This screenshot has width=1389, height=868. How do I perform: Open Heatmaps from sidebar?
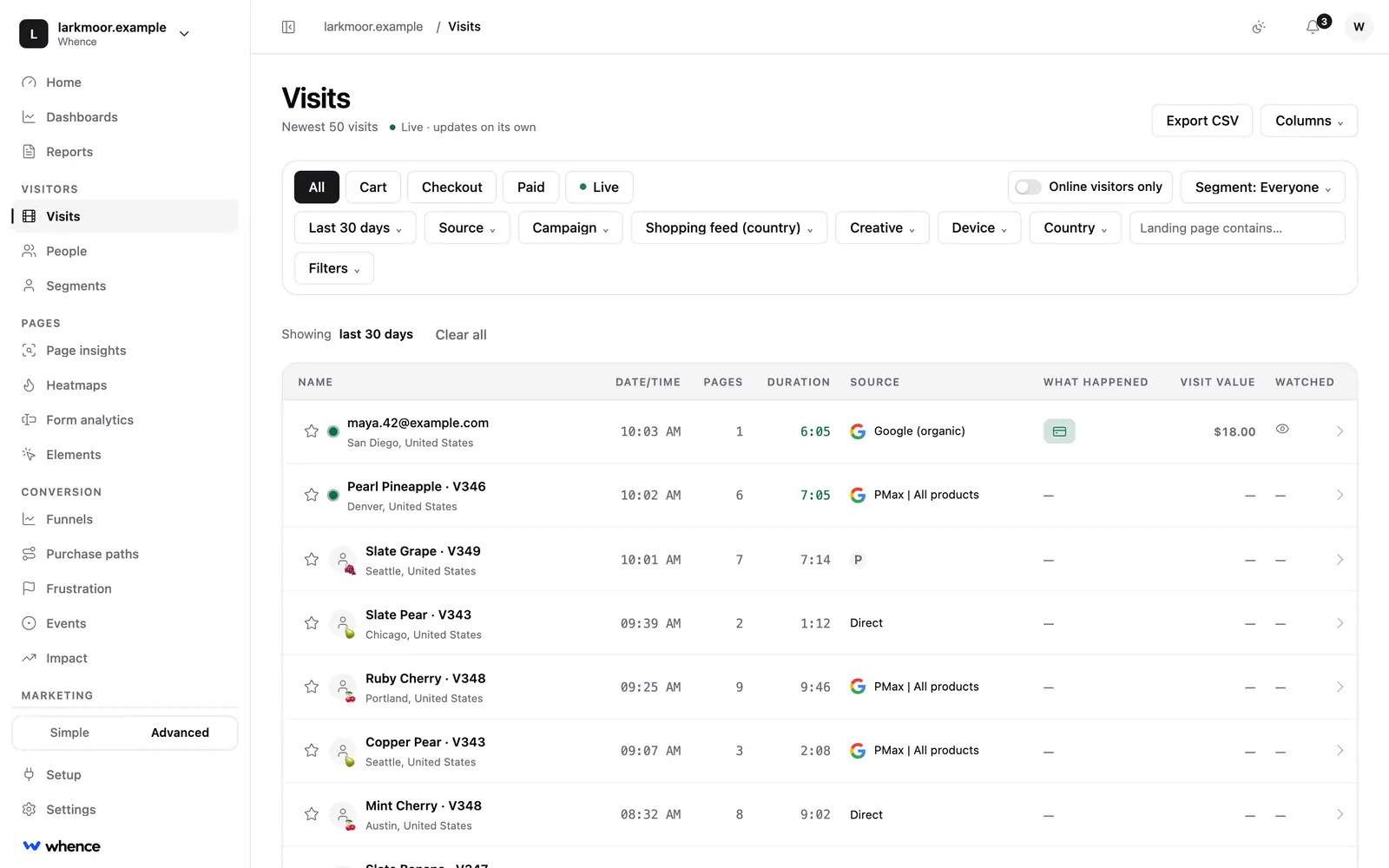tap(125, 385)
